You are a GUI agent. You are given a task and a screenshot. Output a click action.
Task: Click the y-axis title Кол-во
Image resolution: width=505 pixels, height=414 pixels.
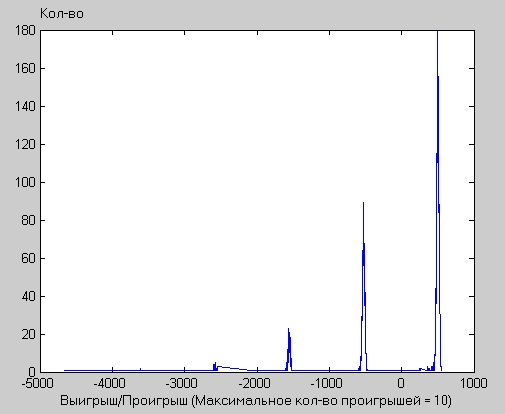(x=62, y=14)
